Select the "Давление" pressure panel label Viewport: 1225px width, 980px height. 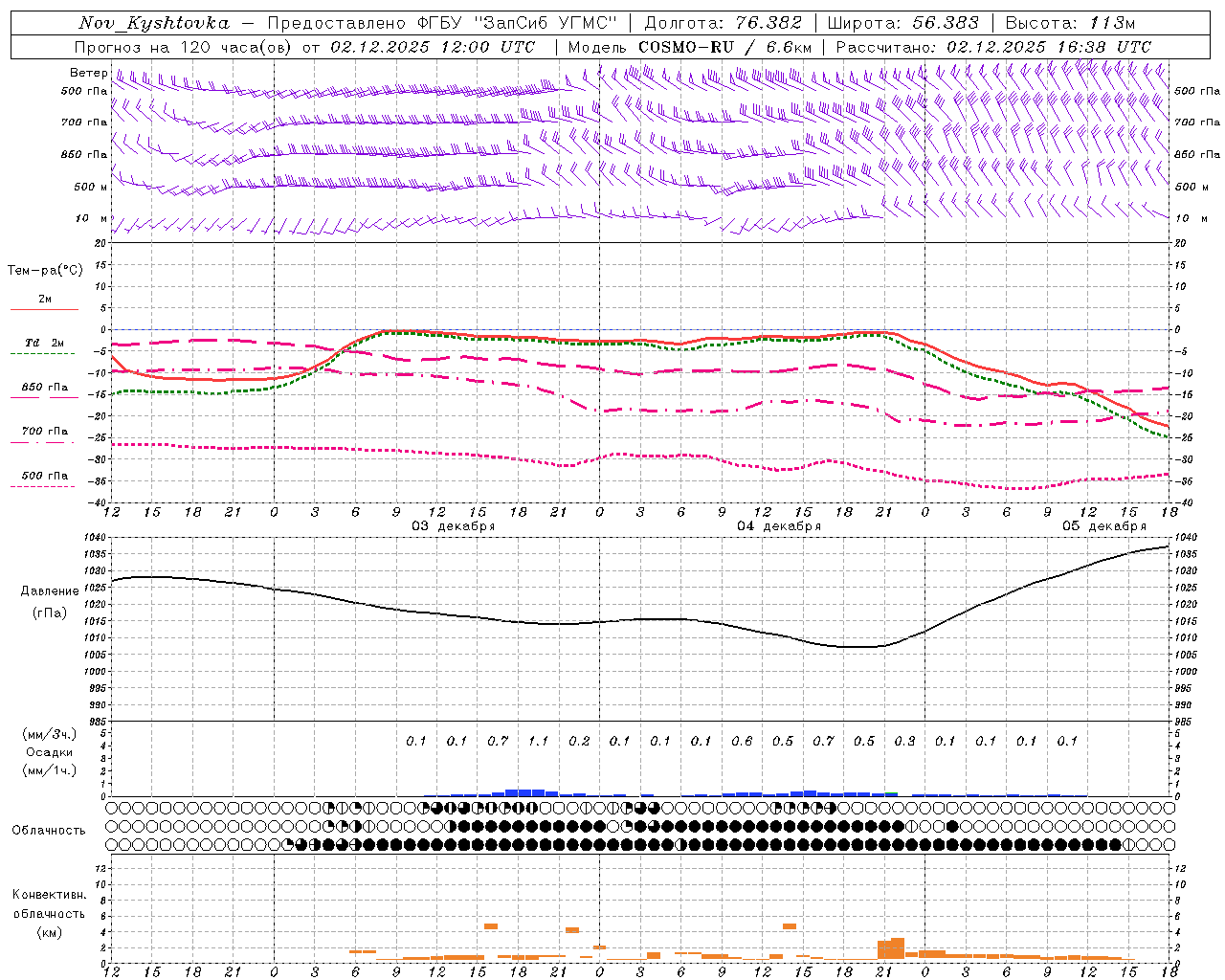pos(50,591)
